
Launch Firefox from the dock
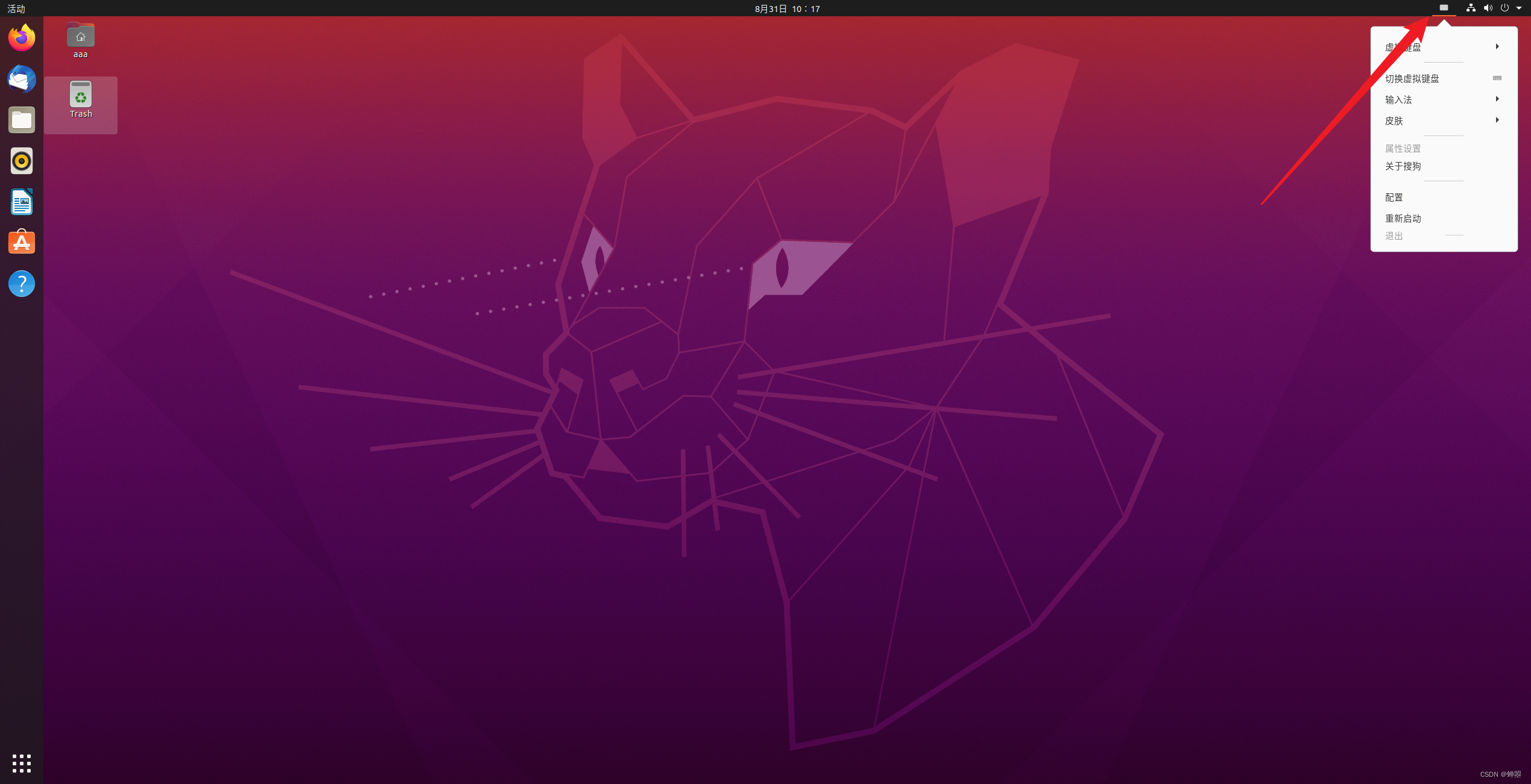click(x=22, y=38)
